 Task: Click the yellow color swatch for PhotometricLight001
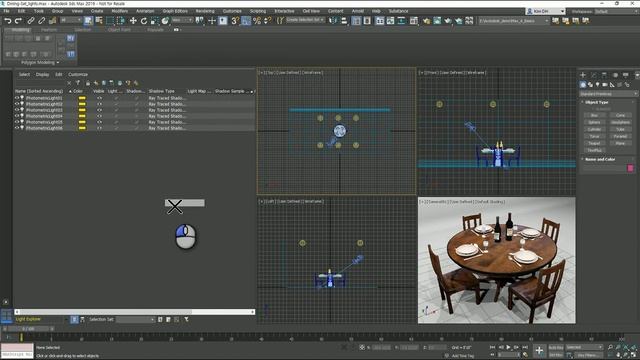(x=82, y=98)
